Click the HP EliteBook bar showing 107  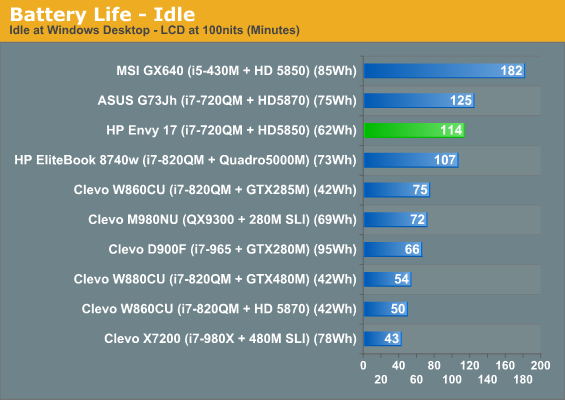coord(411,160)
